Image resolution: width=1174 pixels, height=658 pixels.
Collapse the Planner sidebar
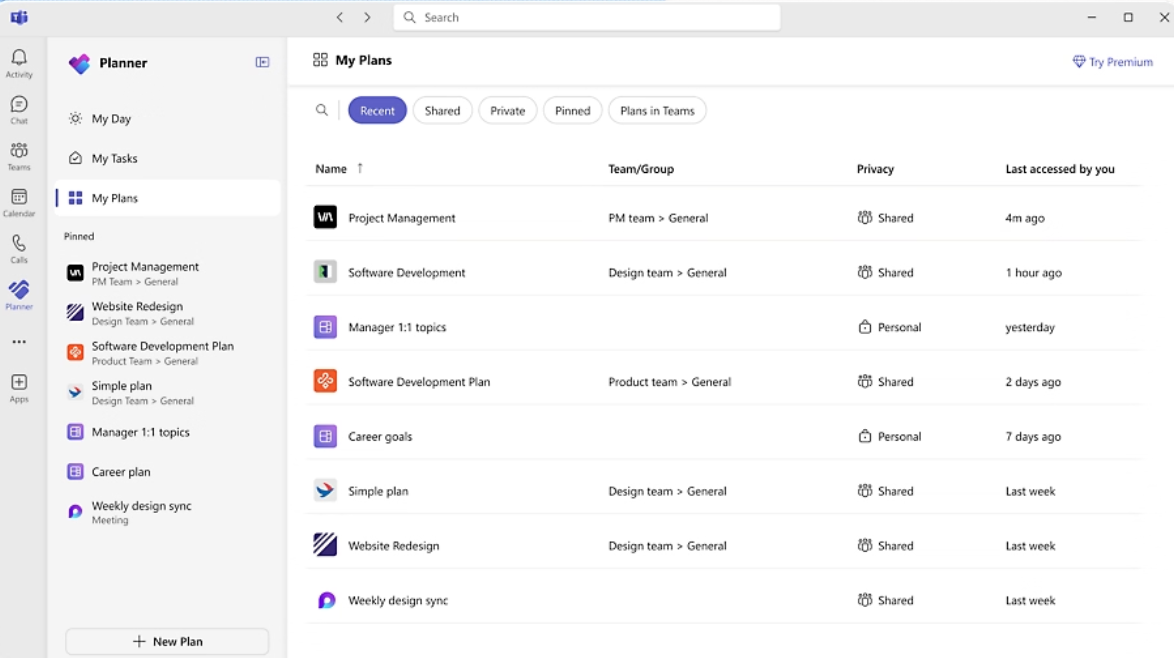pos(262,63)
